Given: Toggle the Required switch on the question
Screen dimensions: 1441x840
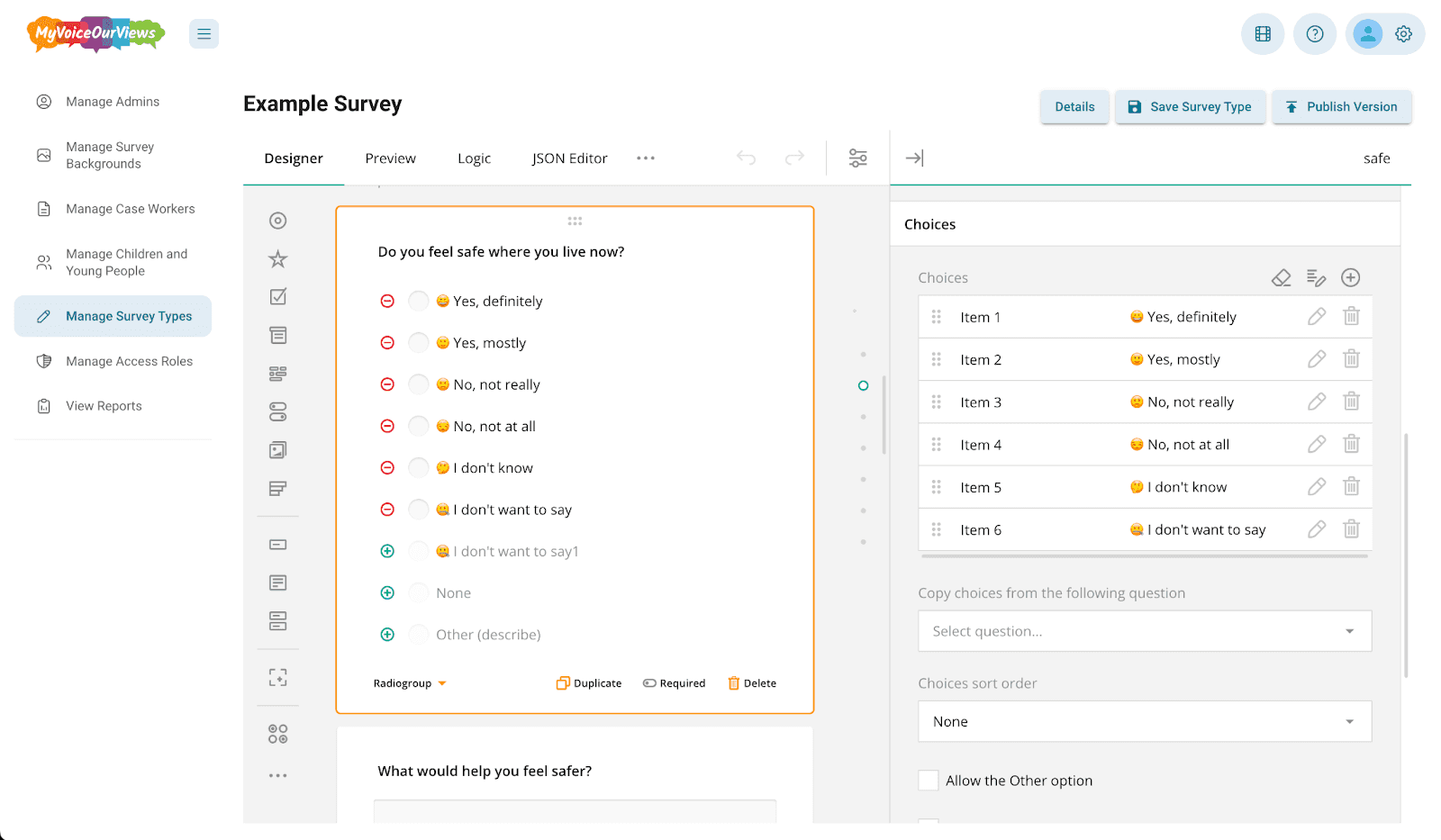Looking at the screenshot, I should click(674, 683).
